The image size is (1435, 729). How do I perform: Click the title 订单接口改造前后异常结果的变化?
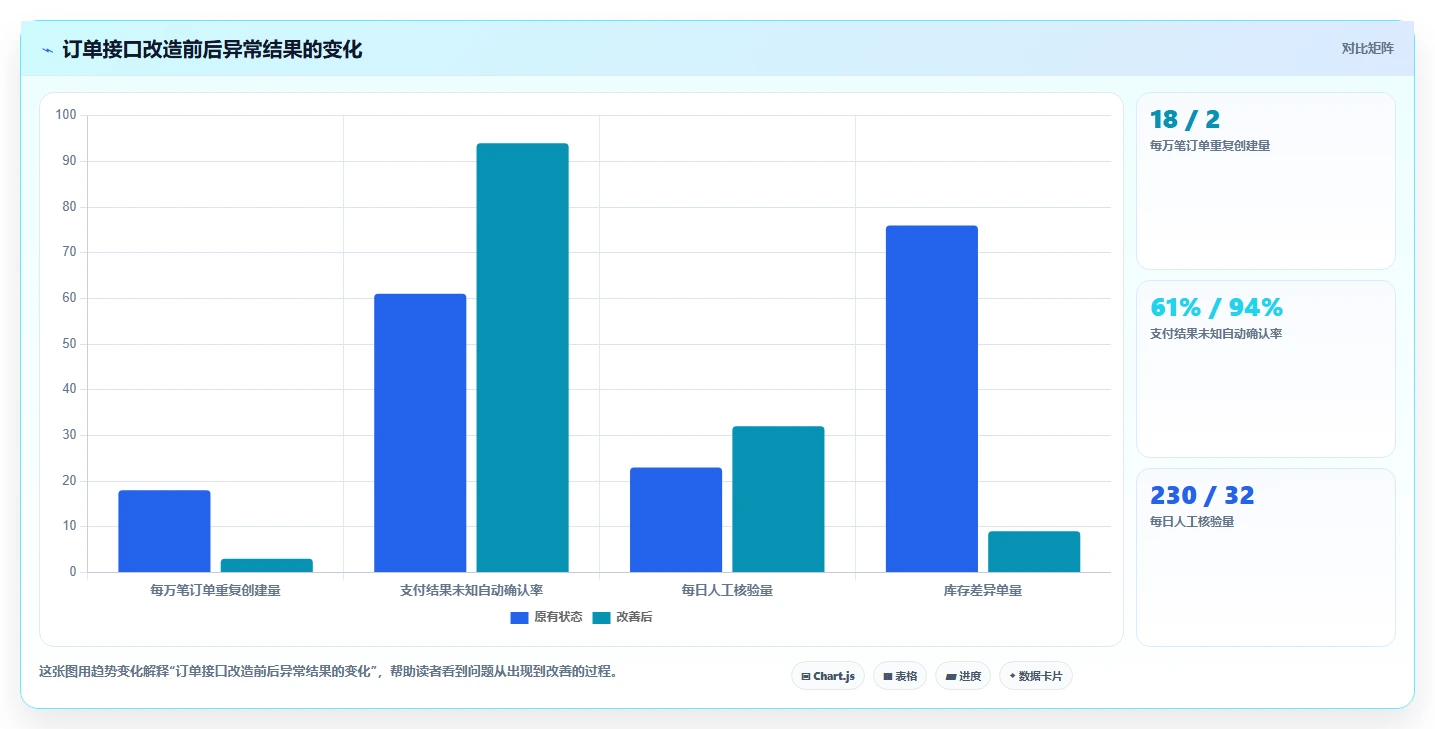coord(212,50)
